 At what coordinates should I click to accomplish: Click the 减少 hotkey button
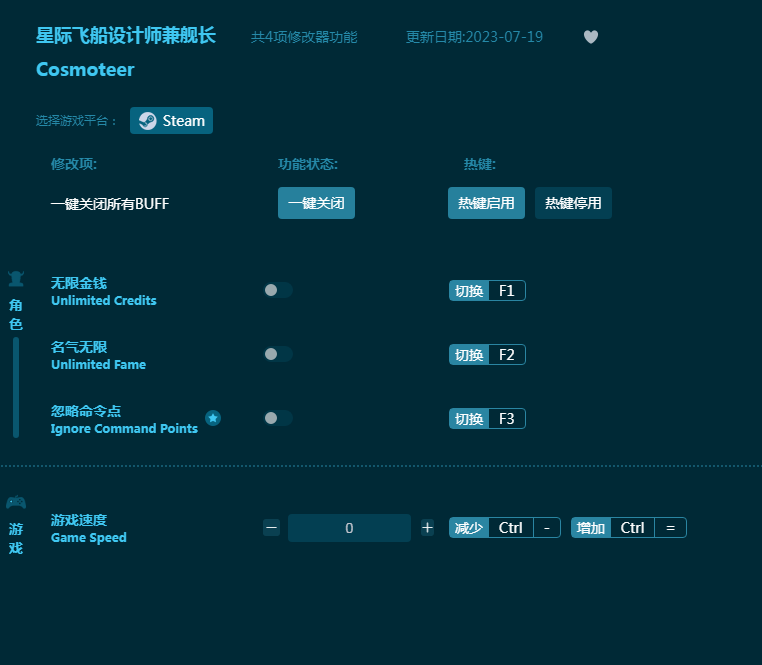point(469,527)
